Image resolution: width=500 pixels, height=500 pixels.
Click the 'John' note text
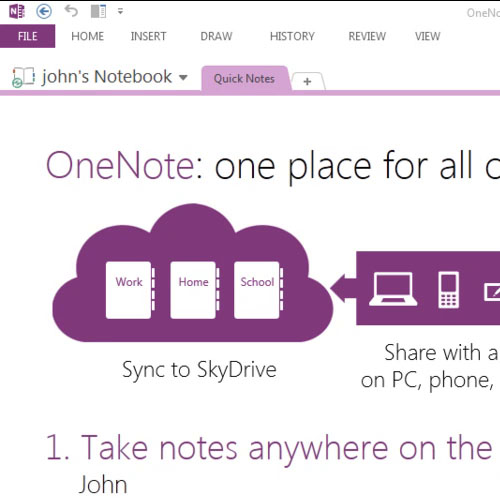(x=103, y=485)
